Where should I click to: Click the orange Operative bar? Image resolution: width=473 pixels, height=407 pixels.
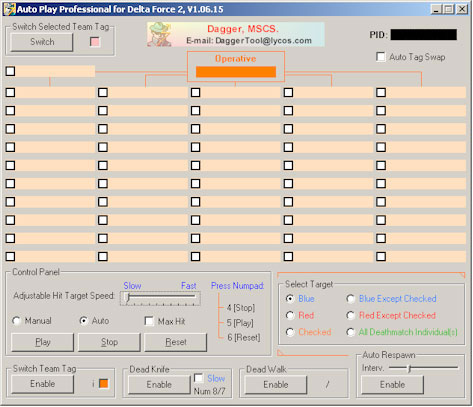236,72
